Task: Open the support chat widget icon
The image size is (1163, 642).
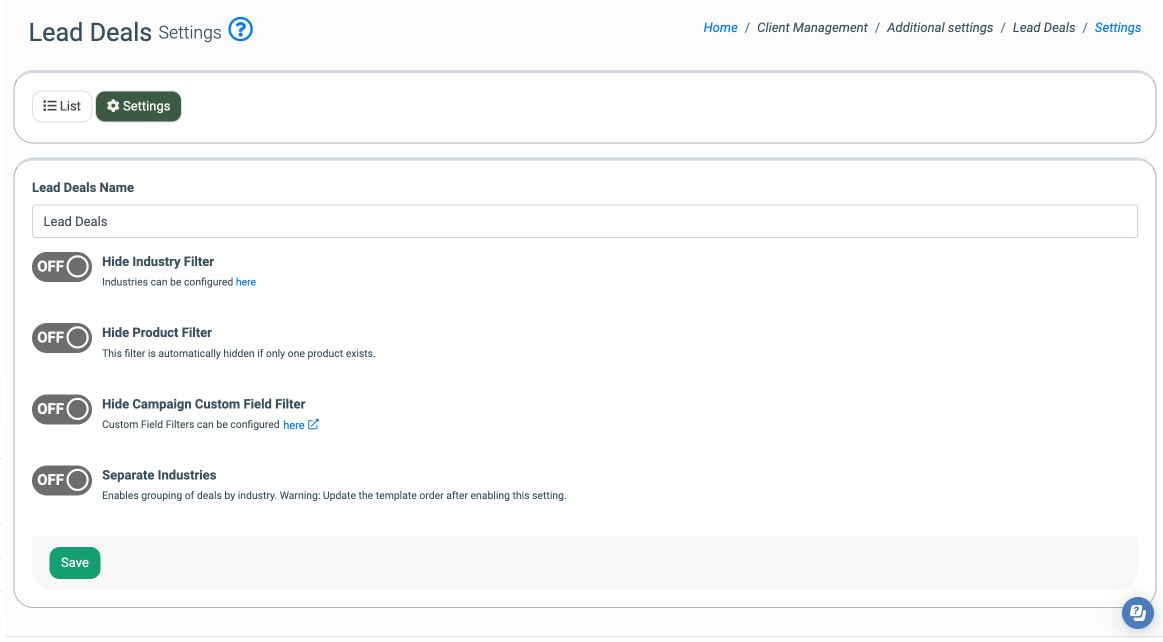Action: tap(1137, 613)
